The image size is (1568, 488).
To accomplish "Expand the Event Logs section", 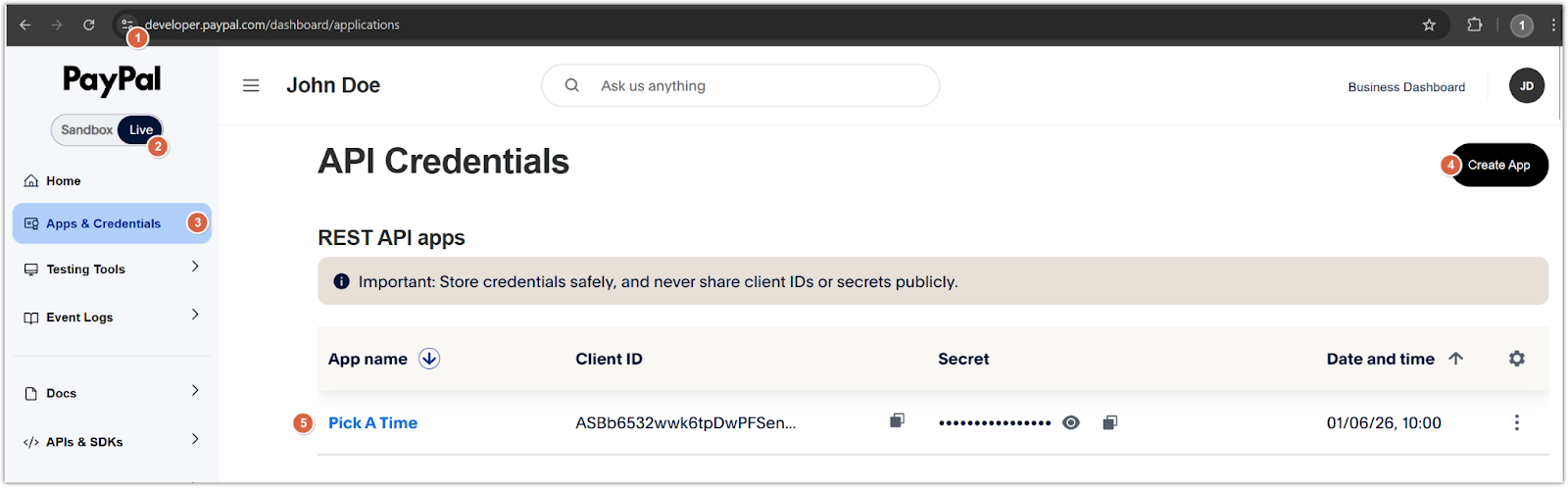I will pyautogui.click(x=195, y=316).
